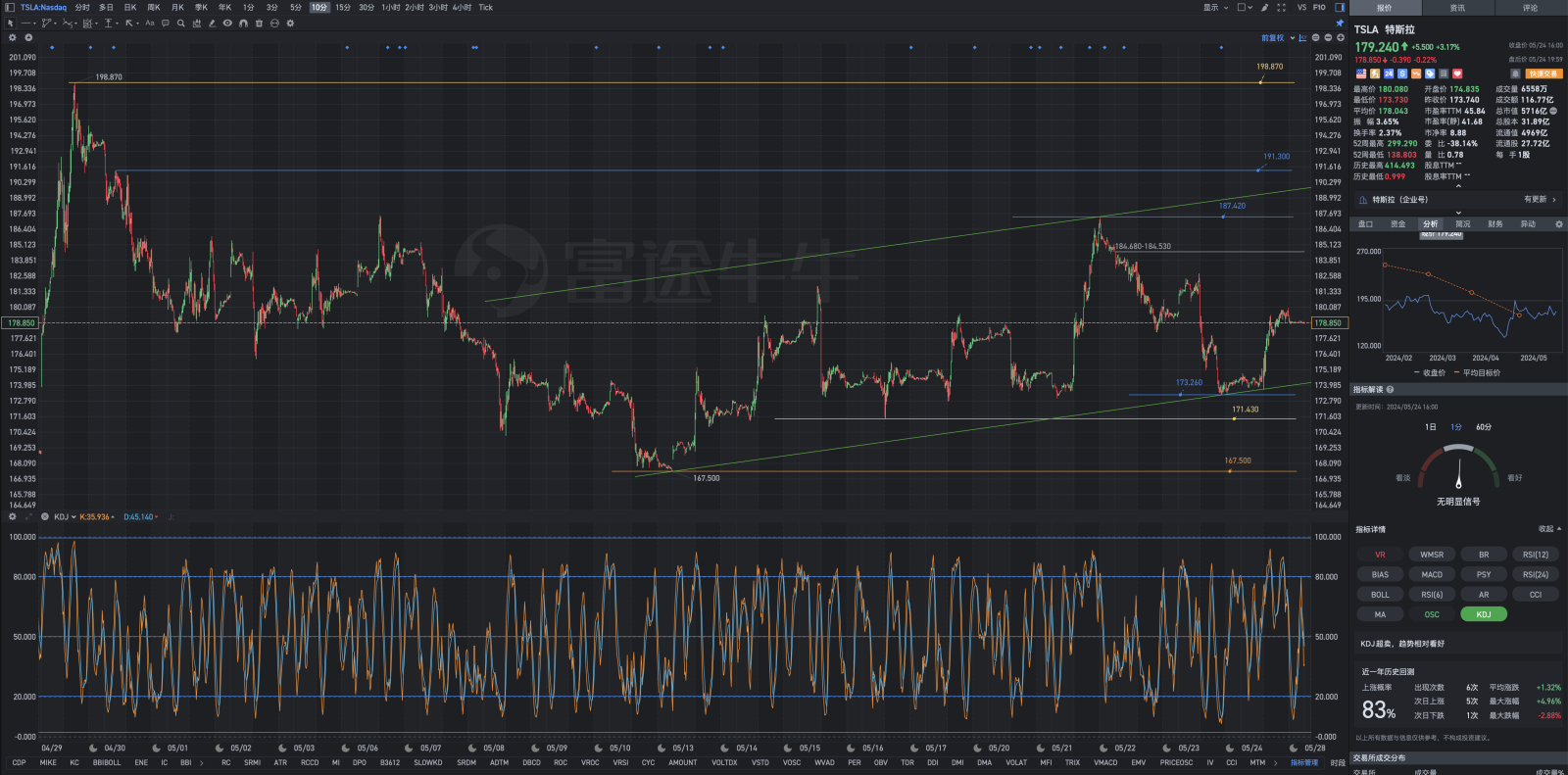This screenshot has height=775, width=1568.
Task: Select the 周K timeframe
Action: pos(154,7)
